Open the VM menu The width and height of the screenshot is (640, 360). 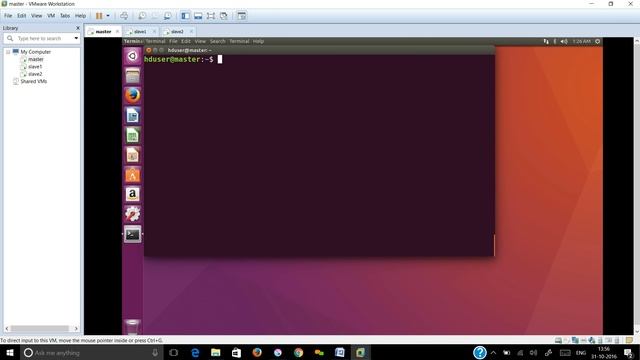point(51,16)
